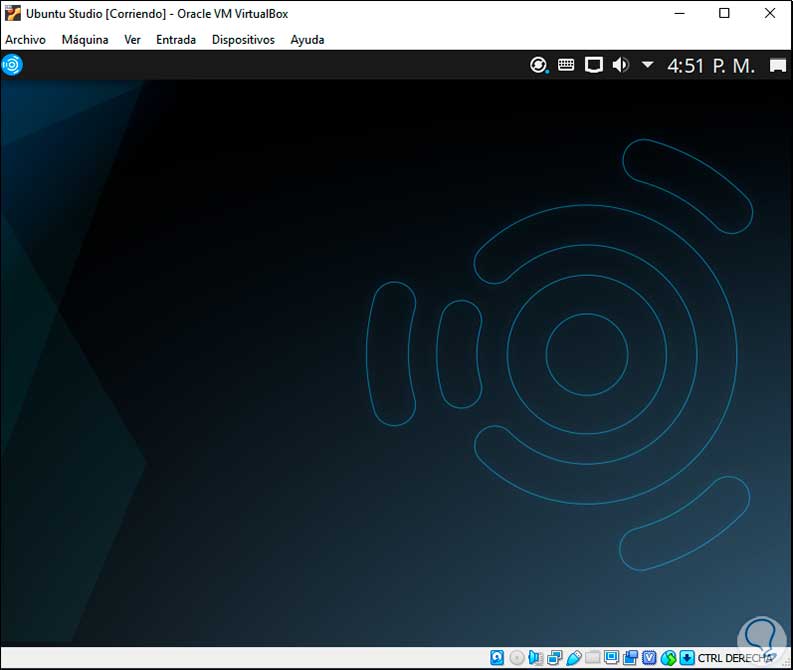Image resolution: width=793 pixels, height=670 pixels.
Task: Expand hidden system tray icons arrow
Action: pos(647,65)
